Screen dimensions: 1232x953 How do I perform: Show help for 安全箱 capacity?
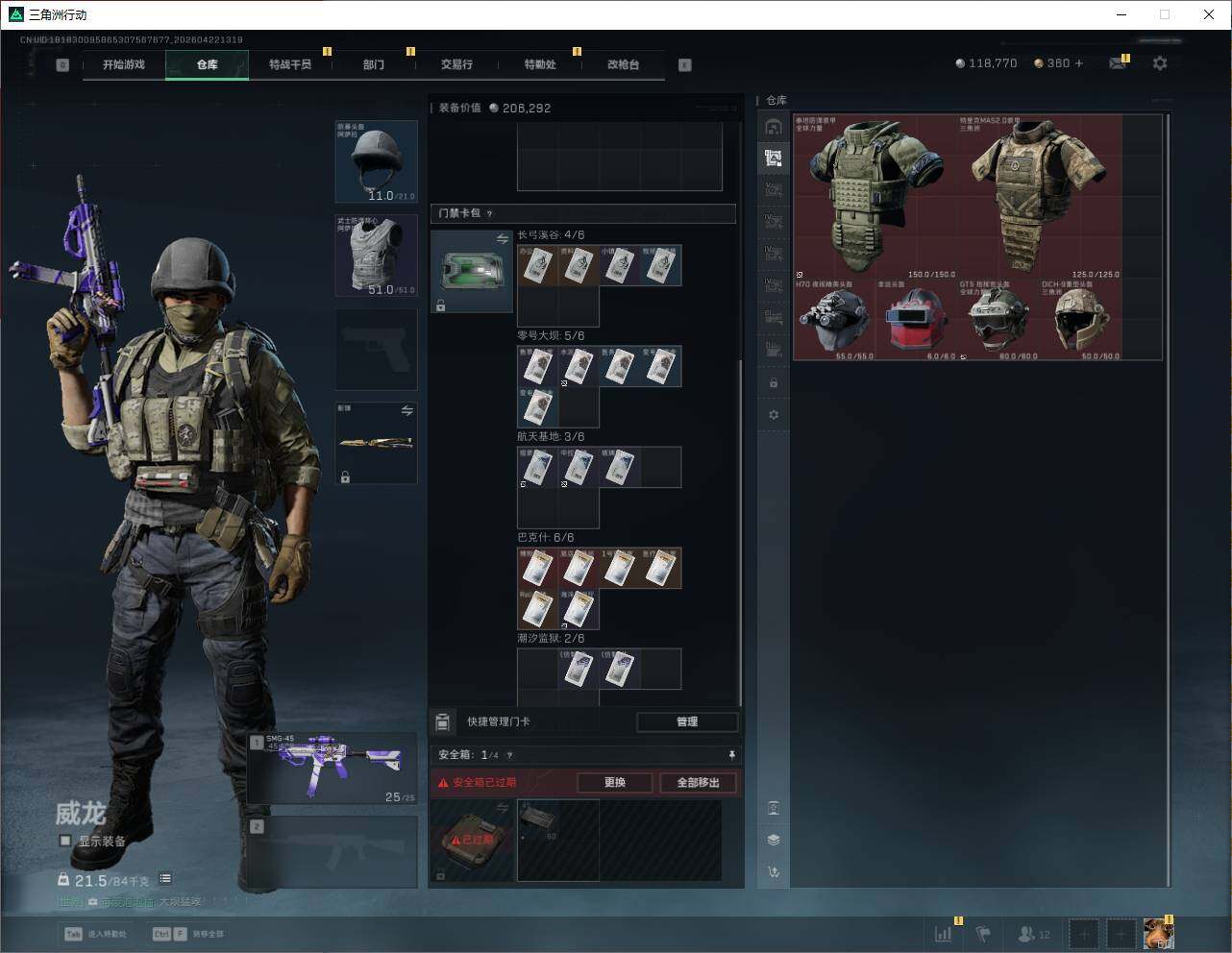pyautogui.click(x=509, y=755)
